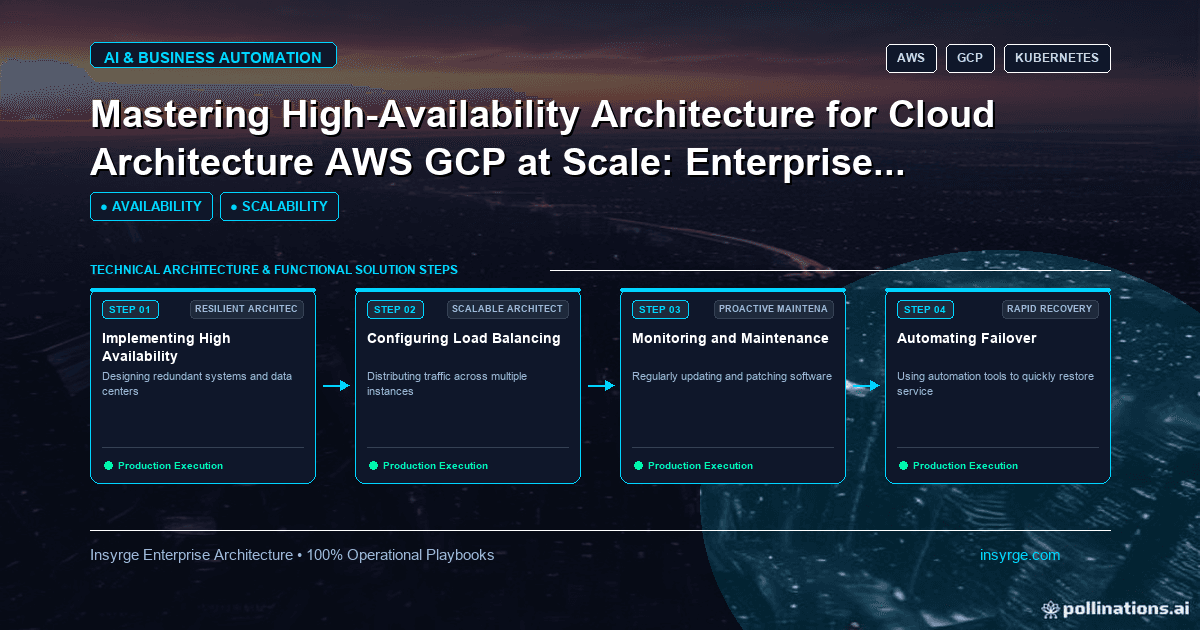
Task: Click green status dot in Step 04 card
Action: [903, 465]
